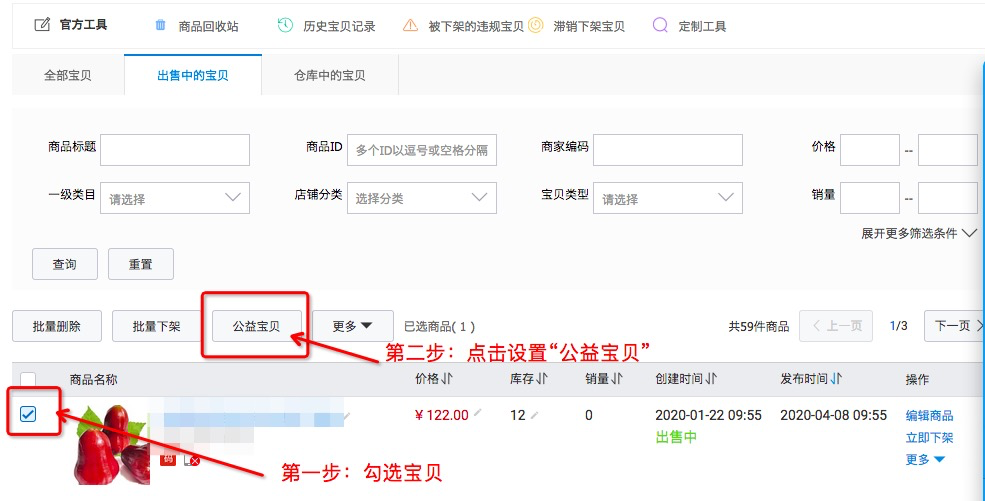This screenshot has height=501, width=985.
Task: Open 宝贝类型 dropdown
Action: click(668, 198)
